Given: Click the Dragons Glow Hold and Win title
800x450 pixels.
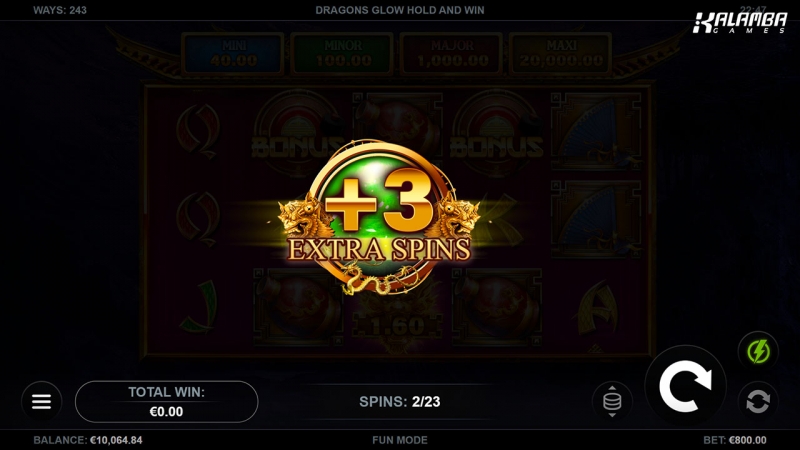Looking at the screenshot, I should (399, 10).
